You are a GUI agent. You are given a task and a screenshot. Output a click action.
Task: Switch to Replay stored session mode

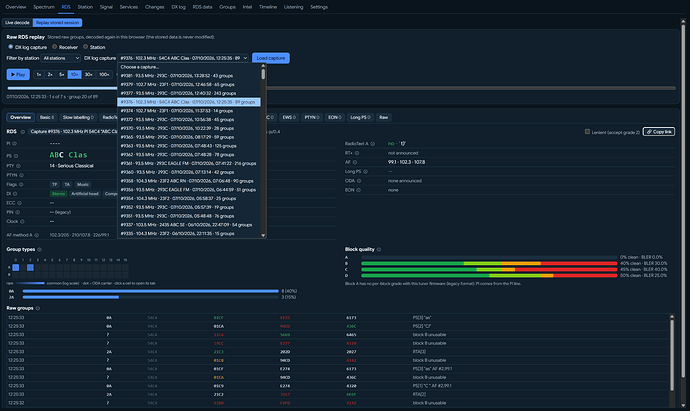tap(57, 22)
